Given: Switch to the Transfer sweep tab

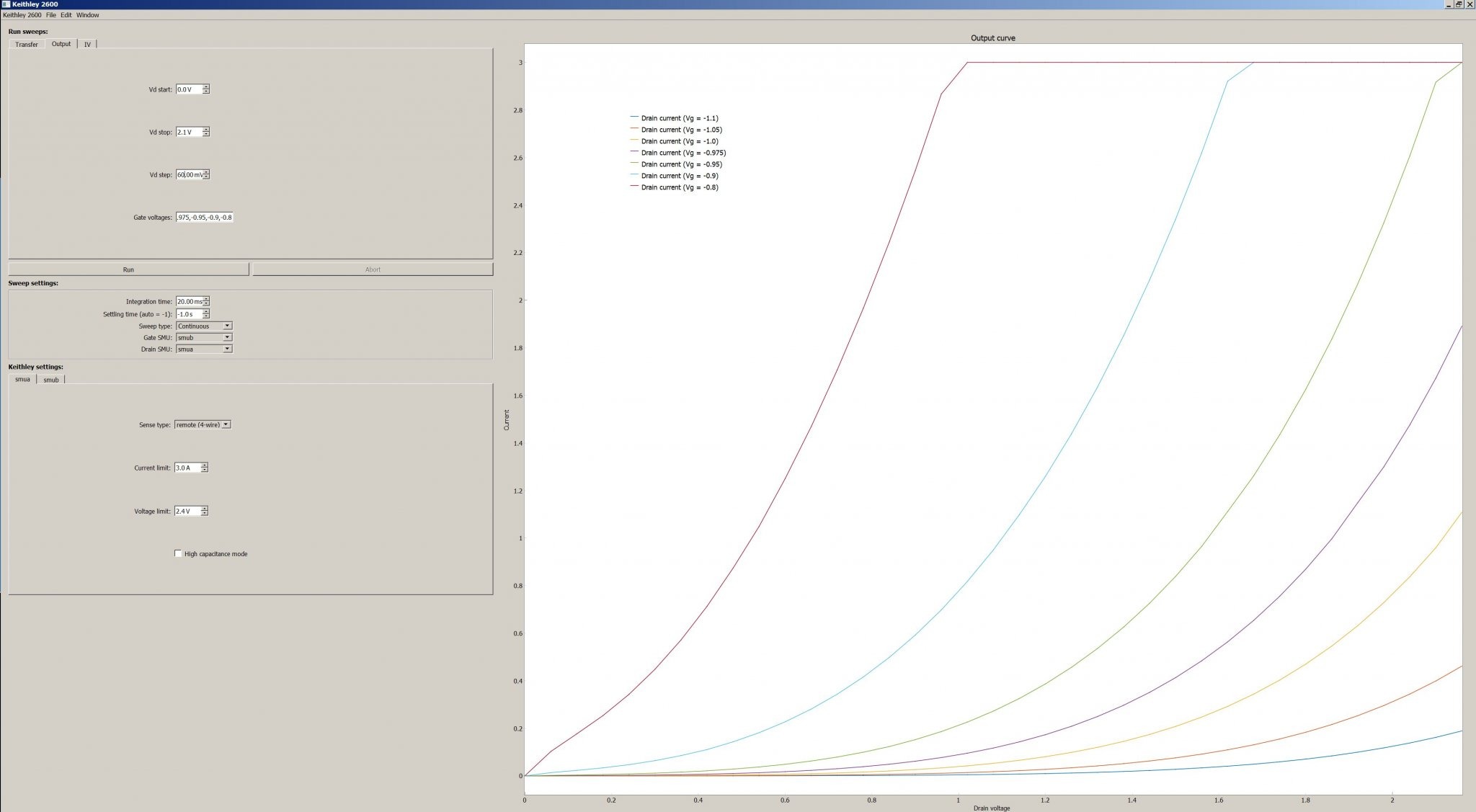Looking at the screenshot, I should tap(27, 45).
